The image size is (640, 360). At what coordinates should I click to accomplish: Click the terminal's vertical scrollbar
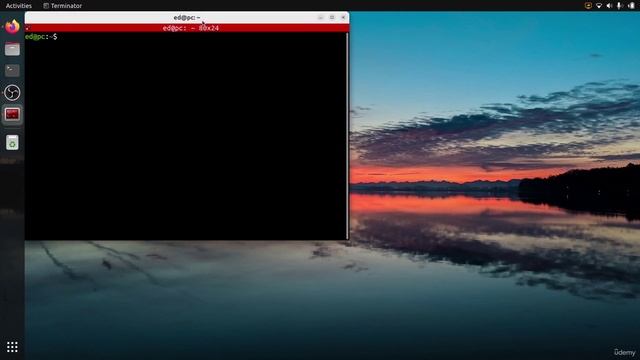tap(347, 136)
